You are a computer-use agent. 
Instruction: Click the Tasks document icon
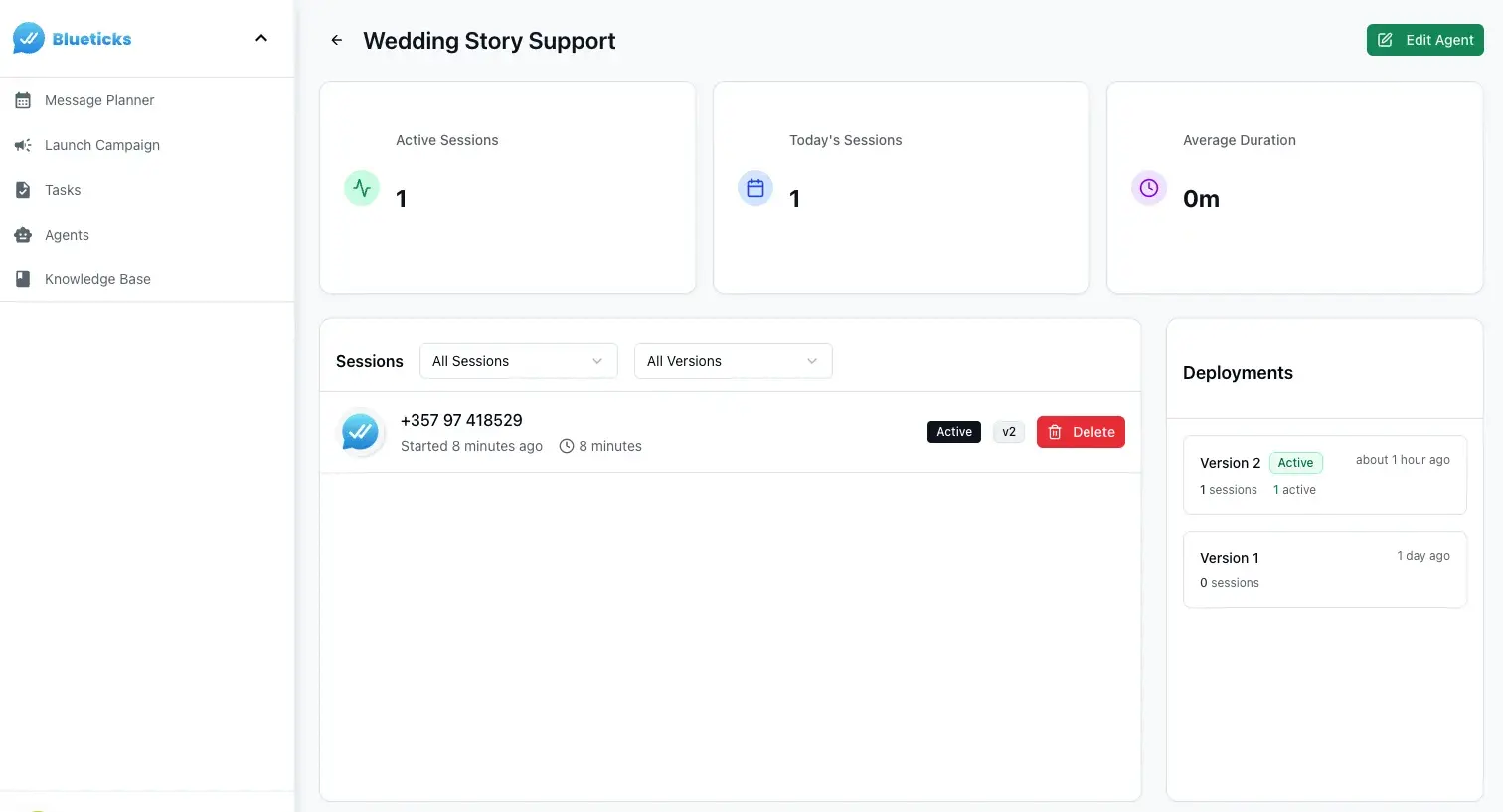click(x=23, y=190)
